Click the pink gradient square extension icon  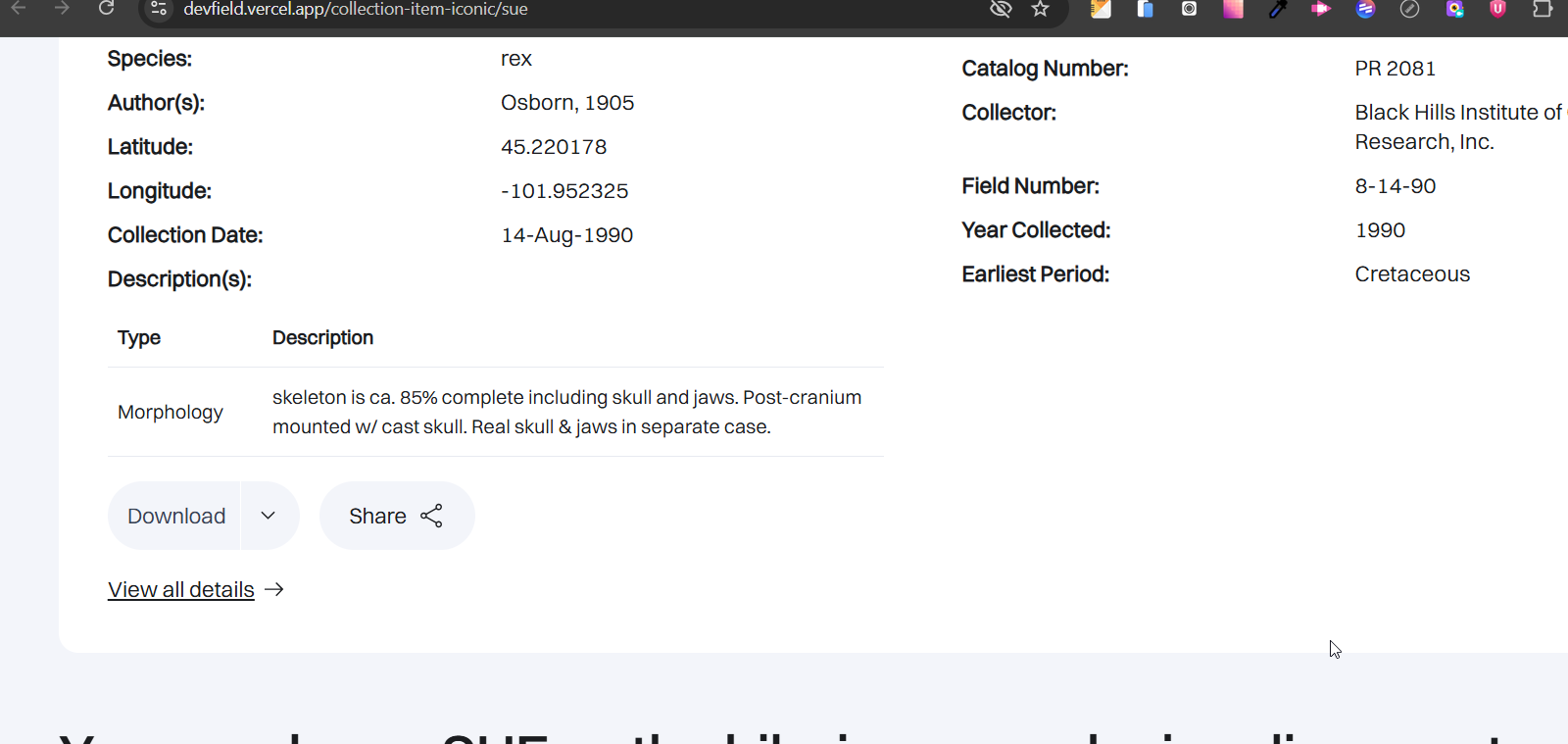click(x=1233, y=9)
